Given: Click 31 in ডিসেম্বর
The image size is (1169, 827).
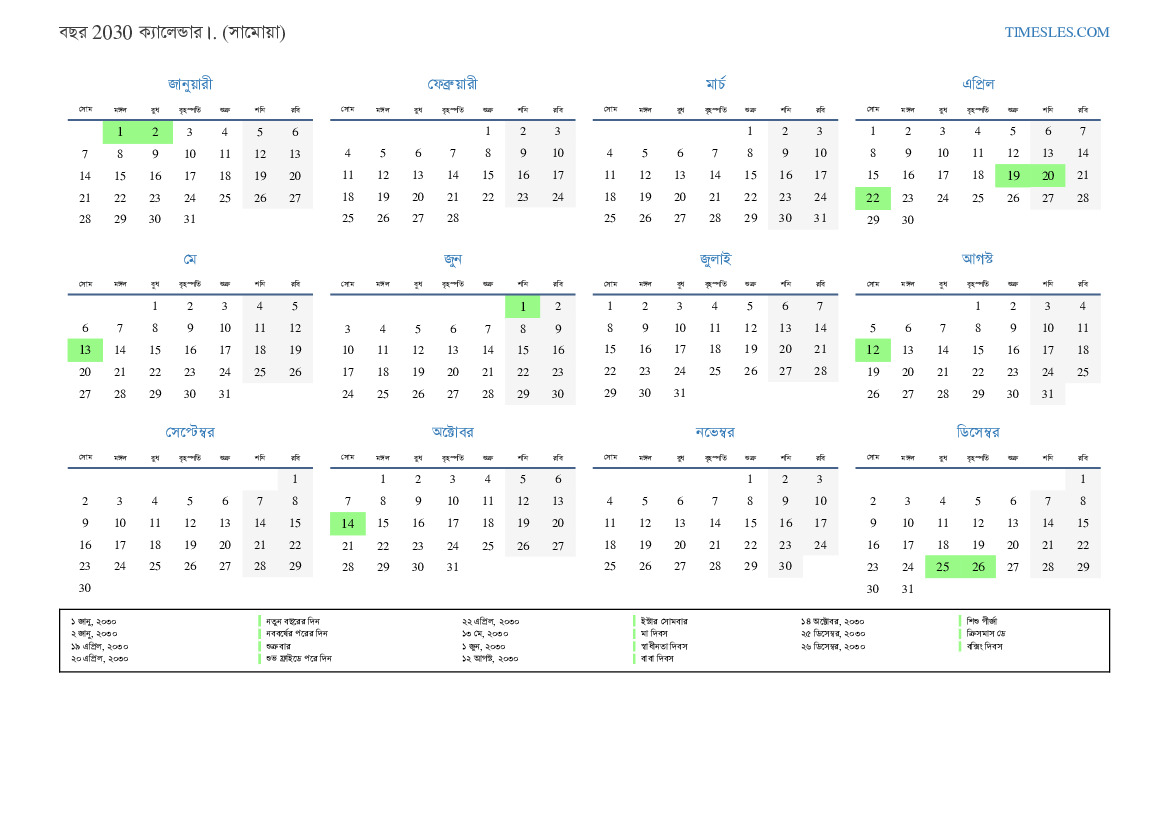Looking at the screenshot, I should 908,589.
